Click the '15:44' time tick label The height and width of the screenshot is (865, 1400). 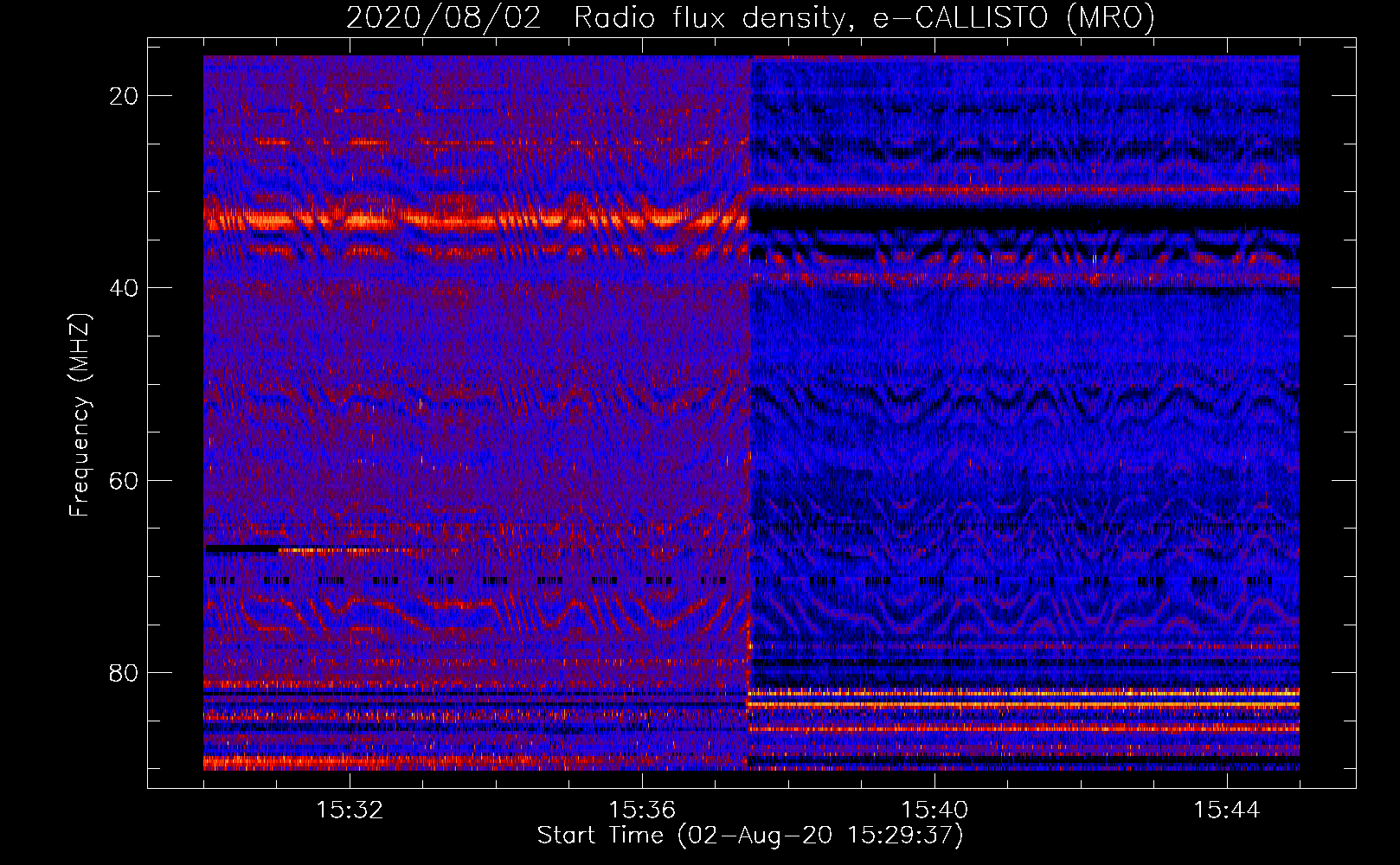(1227, 811)
